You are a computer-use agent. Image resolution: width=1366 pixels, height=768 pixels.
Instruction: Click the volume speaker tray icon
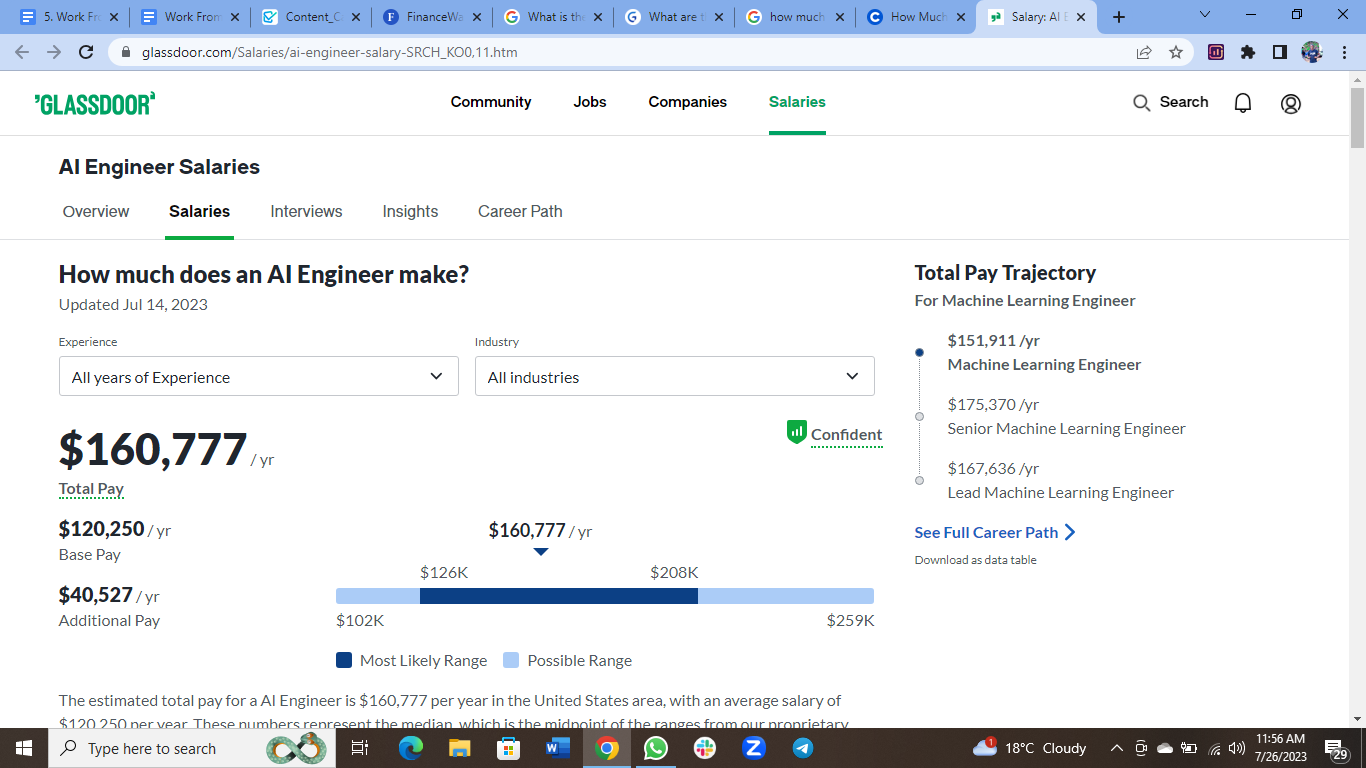point(1238,748)
